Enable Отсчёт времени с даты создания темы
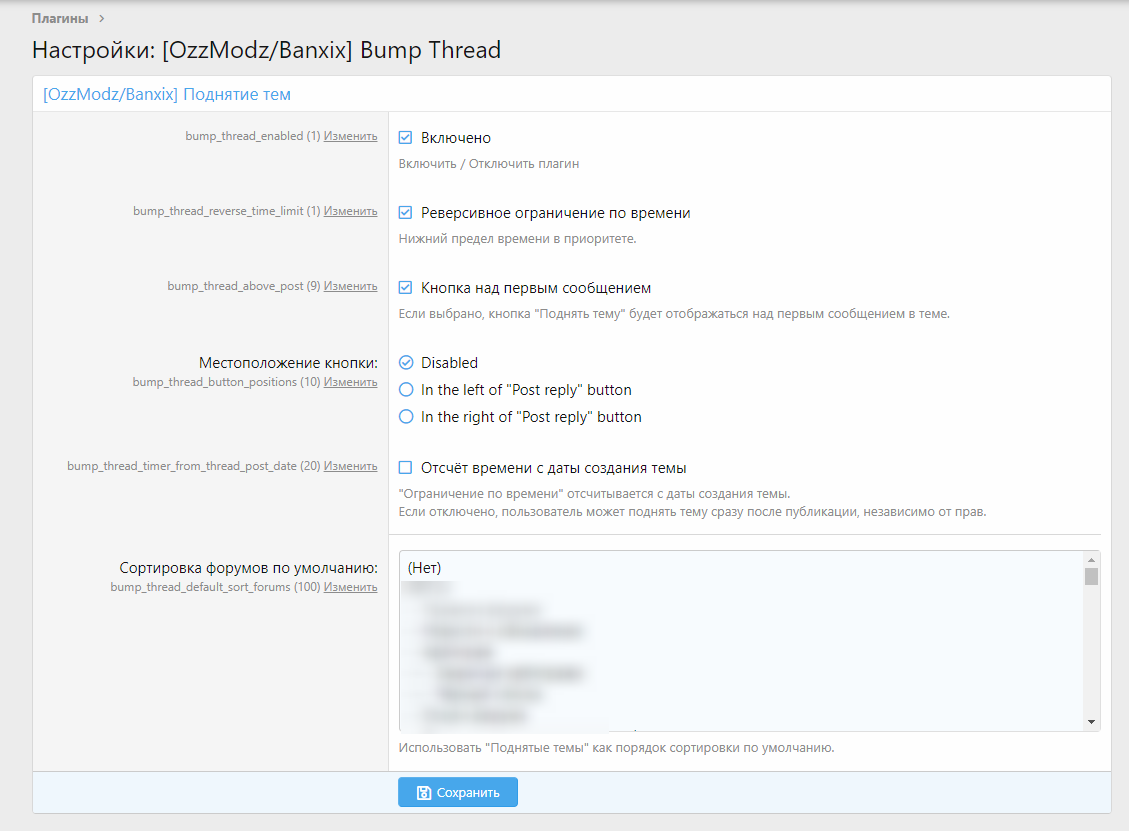 (406, 468)
